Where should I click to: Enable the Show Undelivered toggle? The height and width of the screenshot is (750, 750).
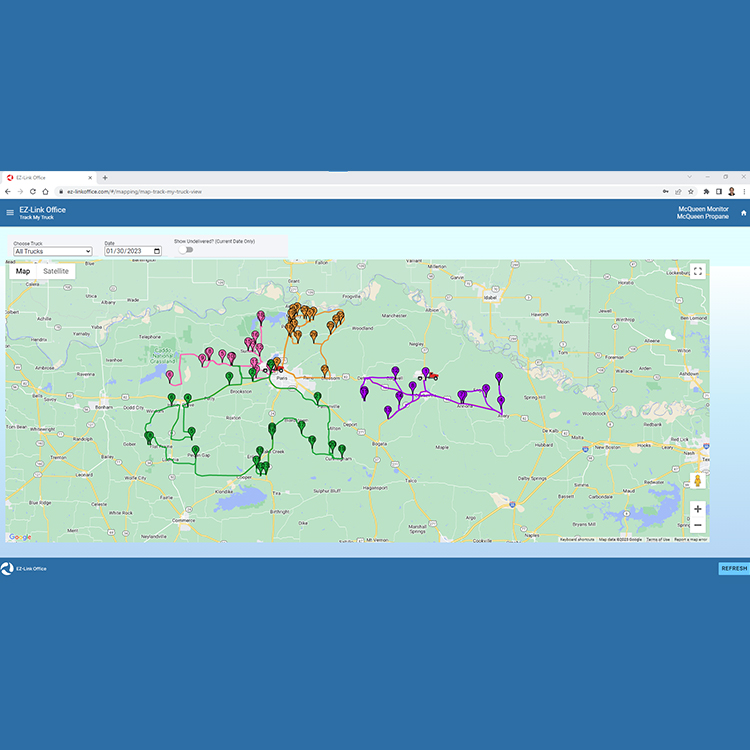click(185, 250)
